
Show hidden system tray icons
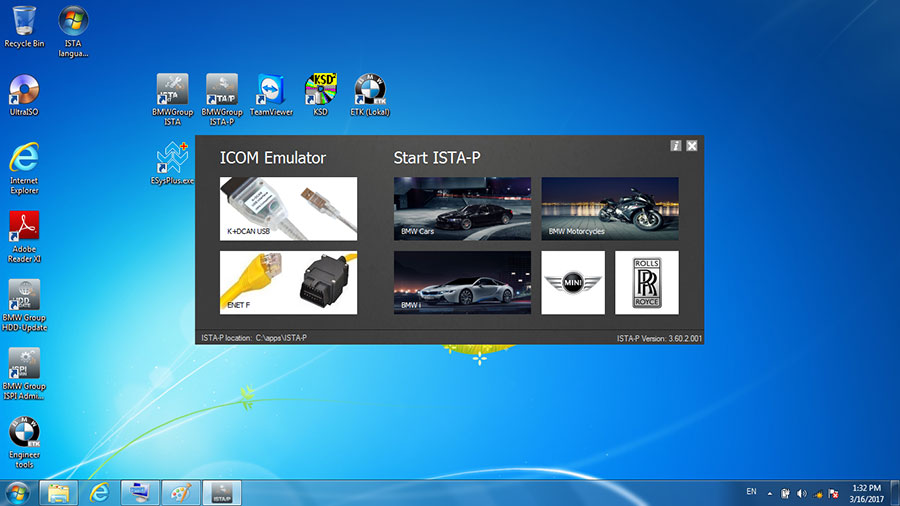[769, 493]
